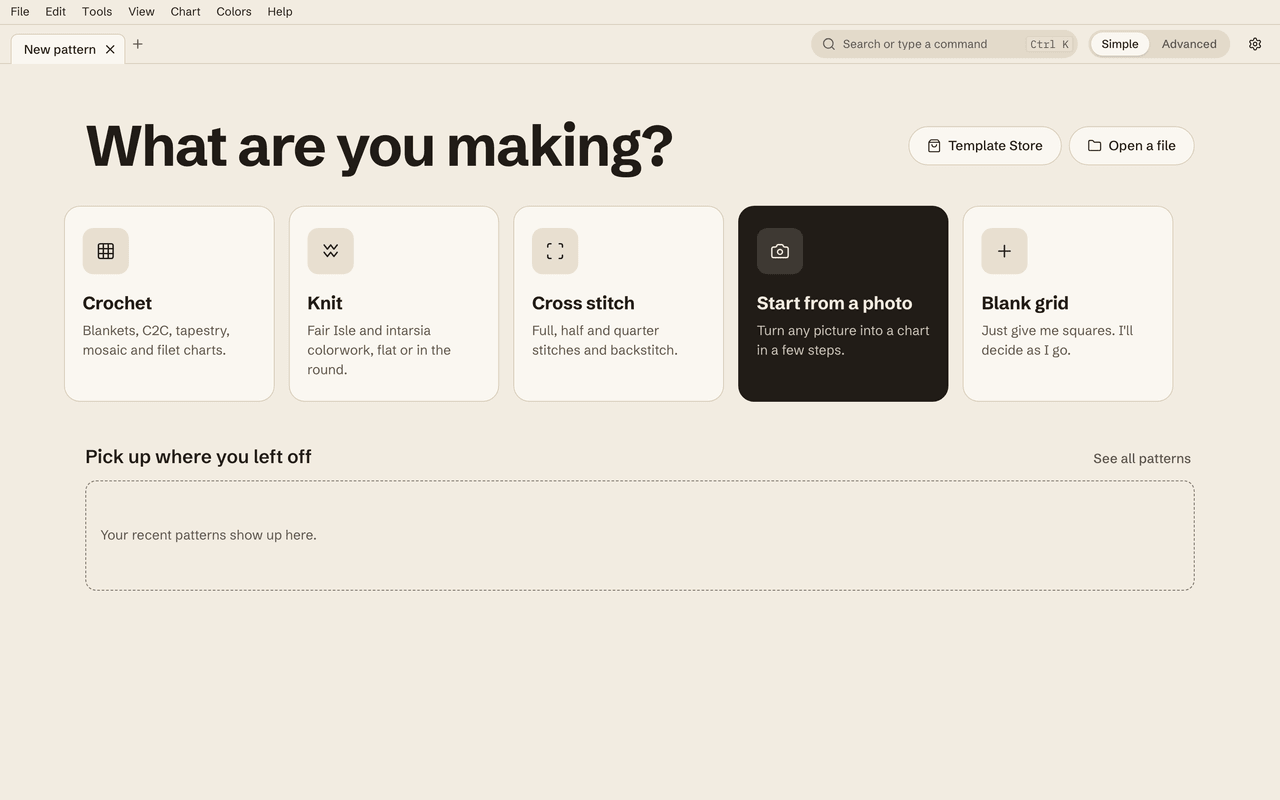This screenshot has height=800, width=1280.
Task: Click 'Turn any picture into a chart' text
Action: [x=843, y=340]
